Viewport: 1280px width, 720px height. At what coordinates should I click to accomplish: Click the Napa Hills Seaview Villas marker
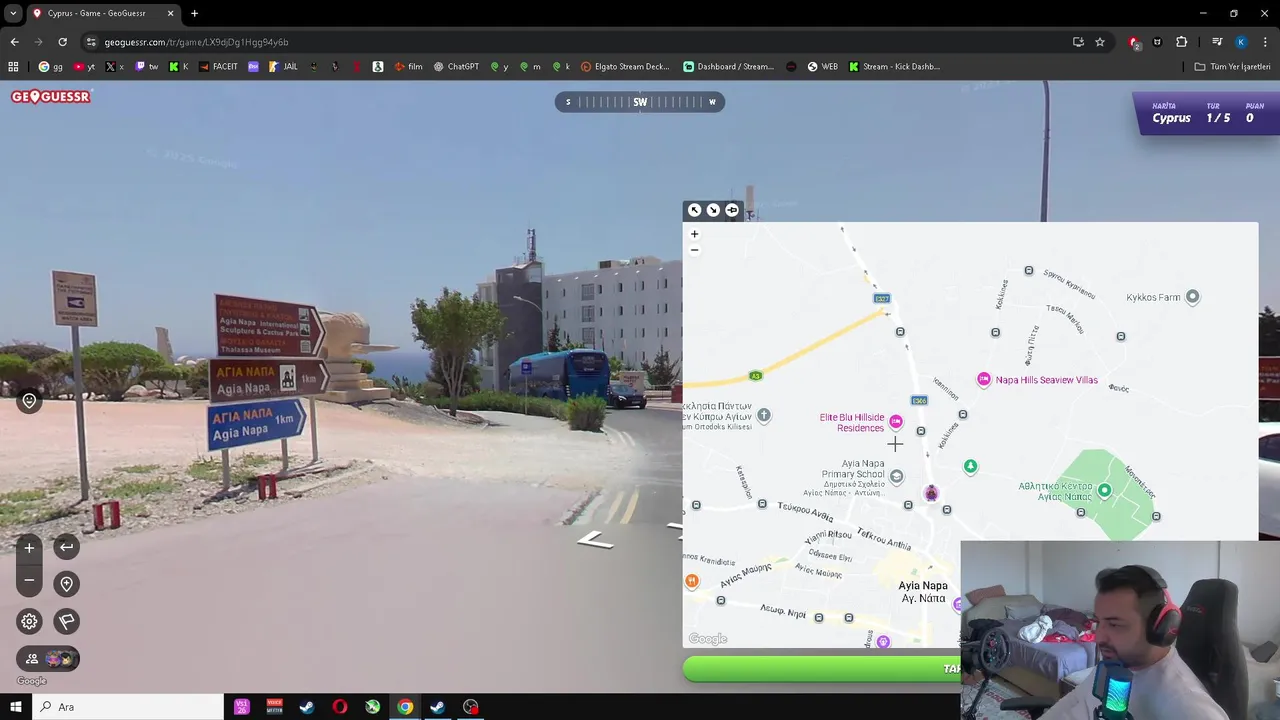(984, 379)
